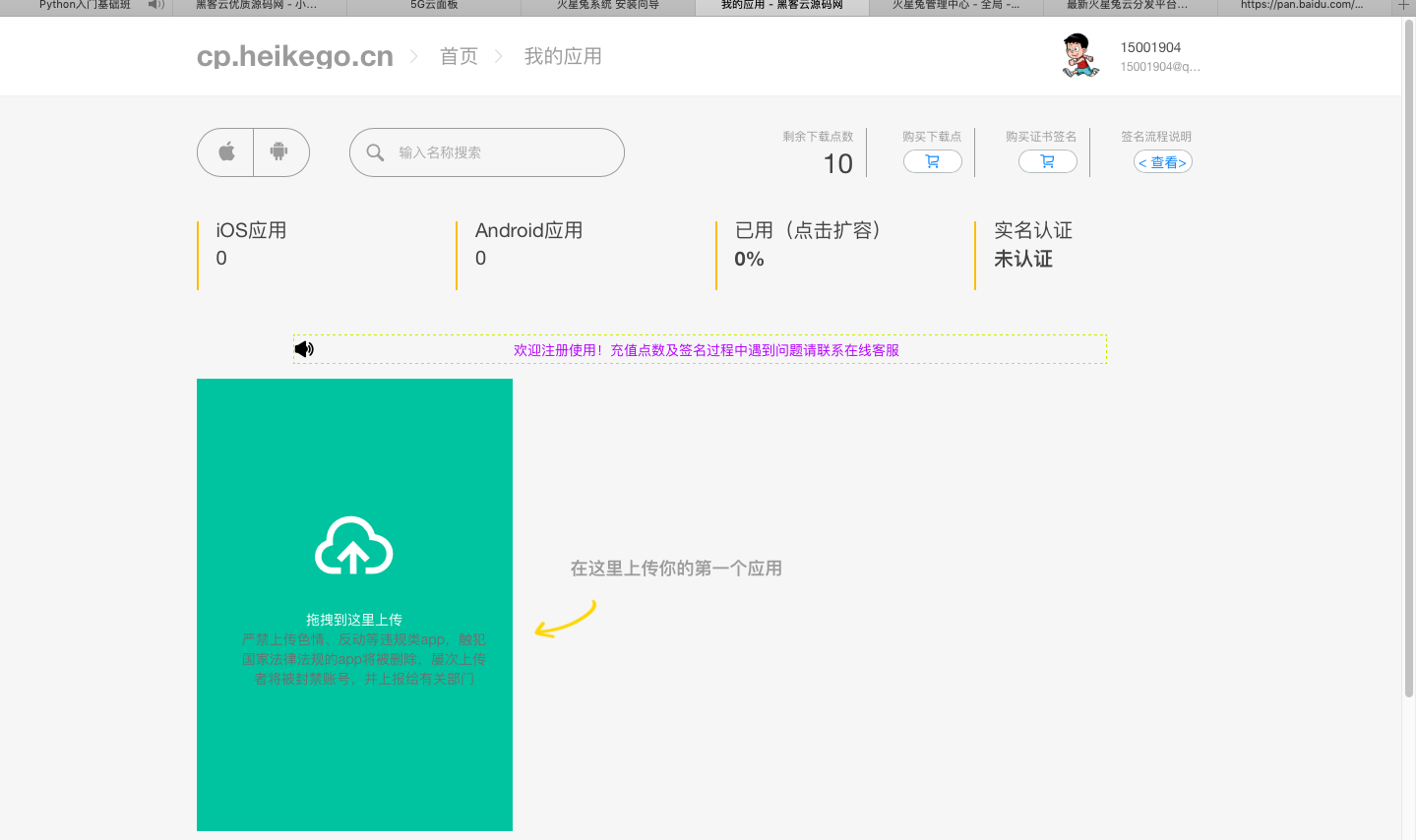Open the user avatar cartoon image
The image size is (1416, 840).
point(1079,56)
